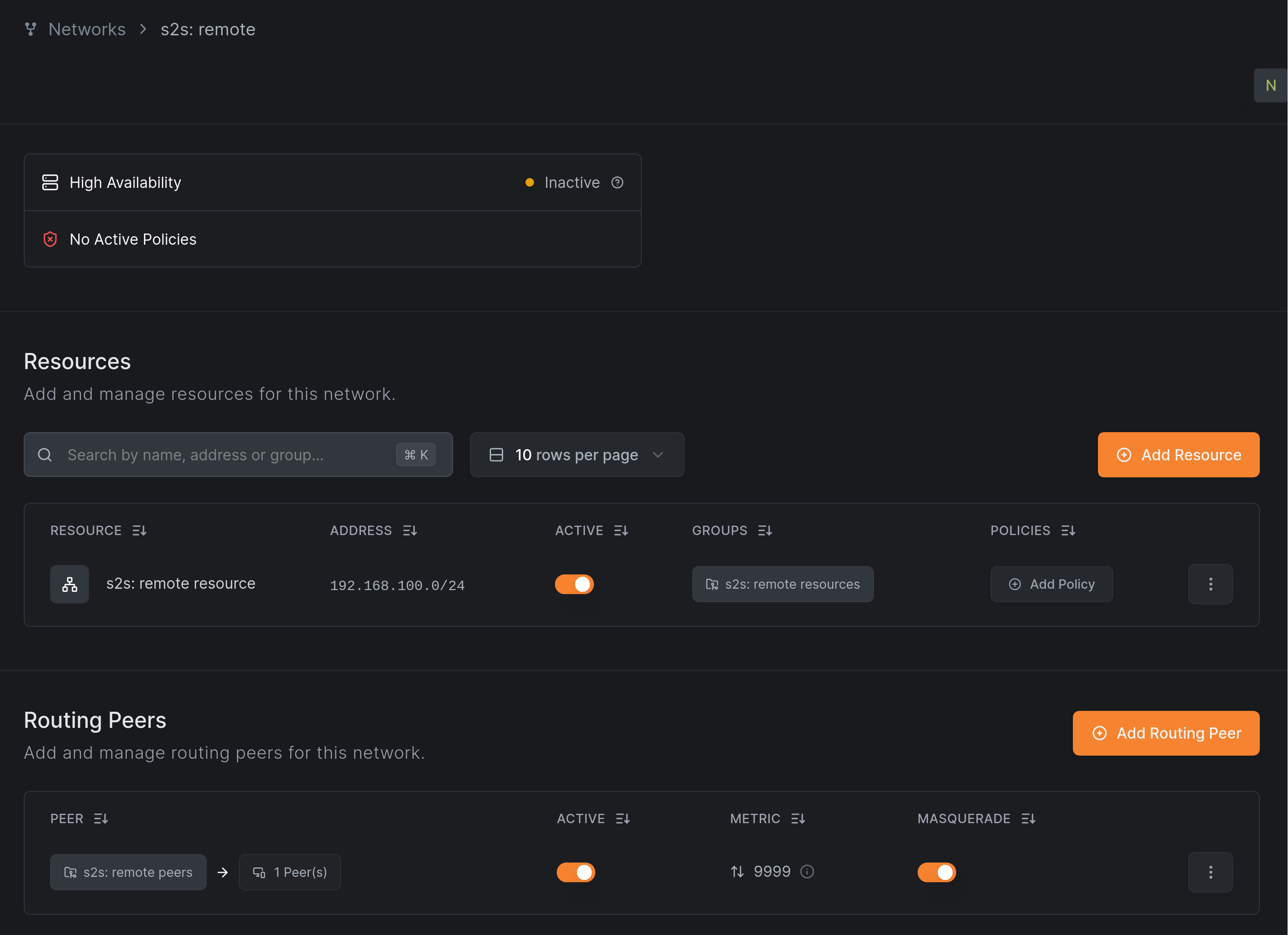Click the Add Routing Peer button
This screenshot has height=935, width=1288.
[1165, 733]
